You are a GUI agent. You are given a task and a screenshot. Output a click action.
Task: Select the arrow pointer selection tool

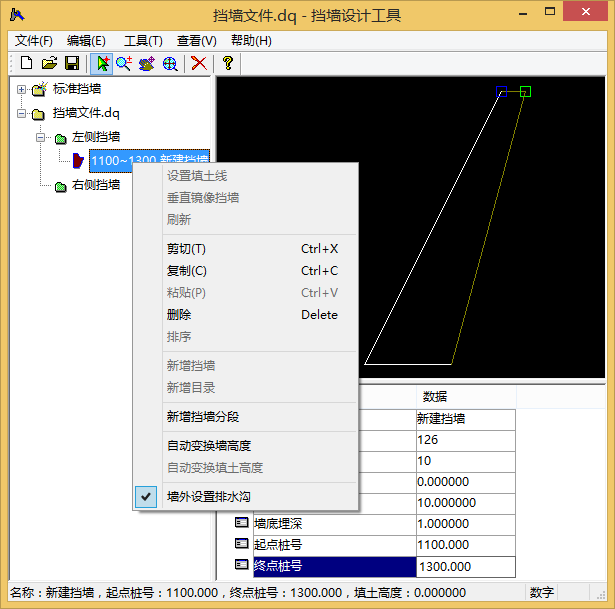(102, 64)
